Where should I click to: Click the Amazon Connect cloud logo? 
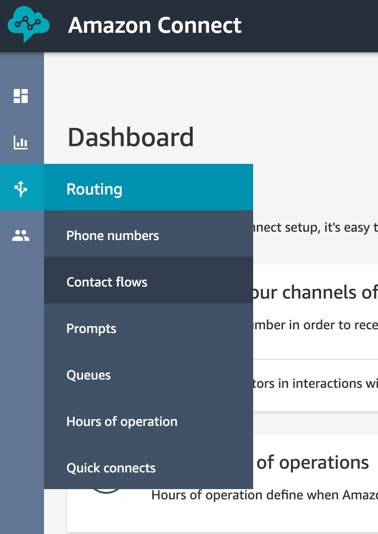(x=29, y=24)
